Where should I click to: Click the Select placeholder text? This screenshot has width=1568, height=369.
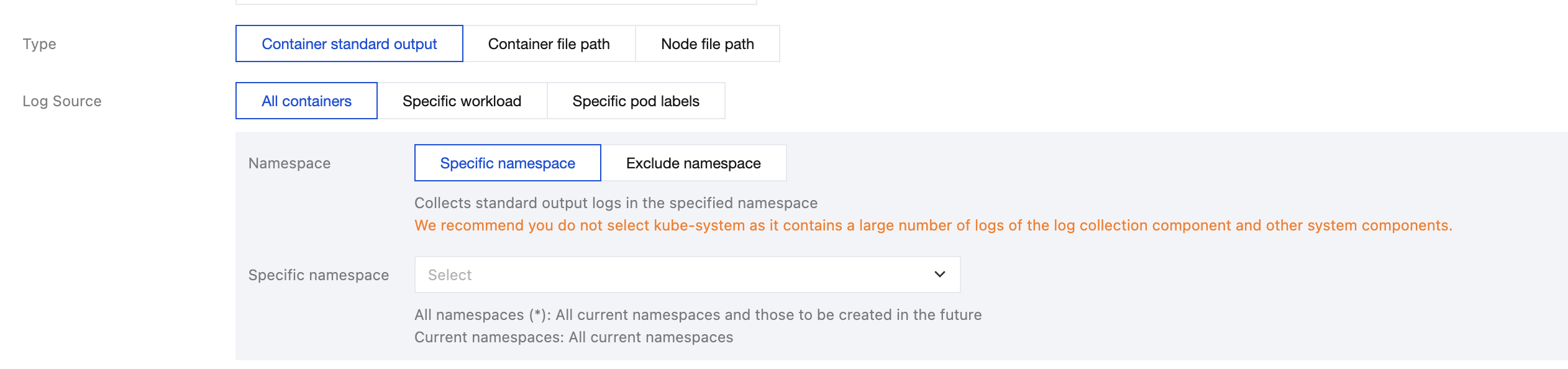[450, 275]
